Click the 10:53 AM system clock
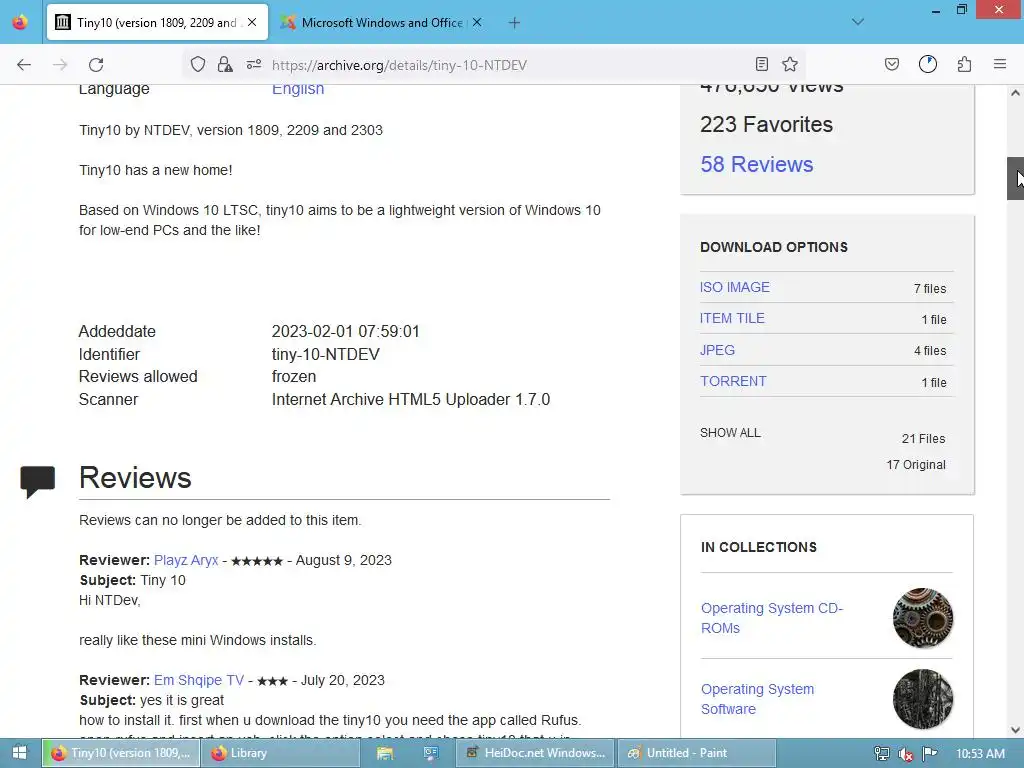 click(x=980, y=753)
